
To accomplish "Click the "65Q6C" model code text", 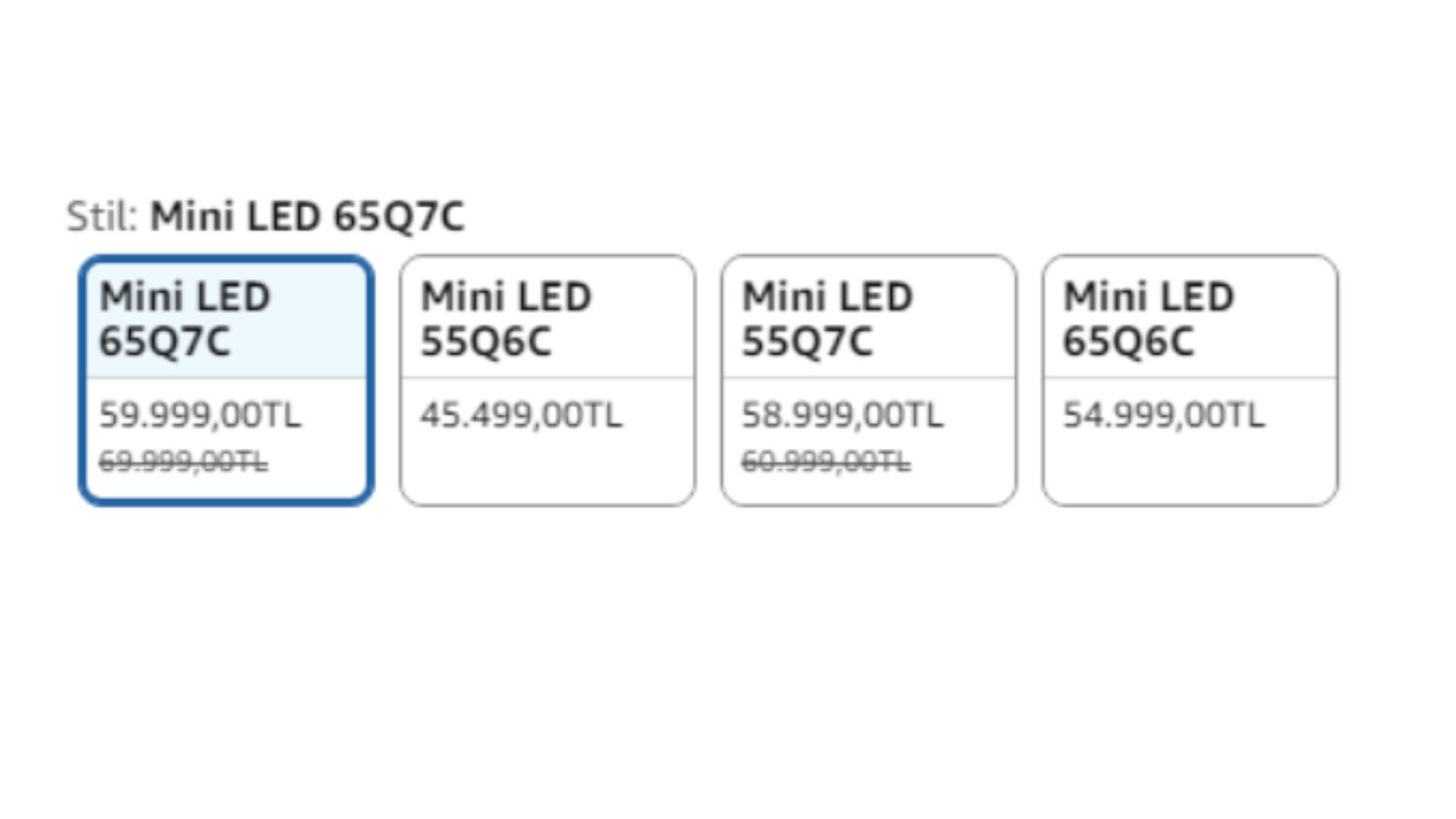I will click(x=1128, y=341).
